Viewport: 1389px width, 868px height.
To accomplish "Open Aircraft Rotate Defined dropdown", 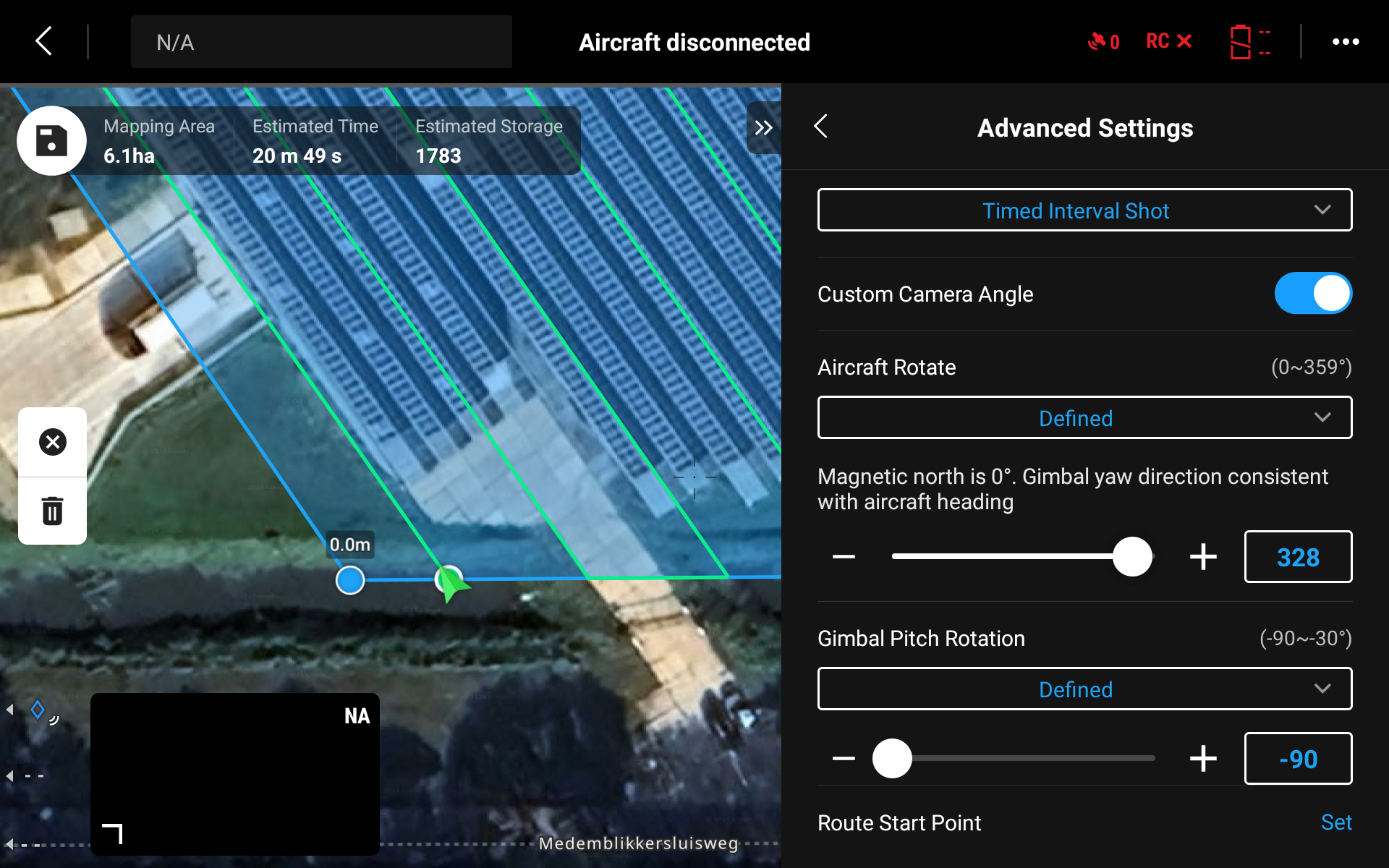I will coord(1084,418).
